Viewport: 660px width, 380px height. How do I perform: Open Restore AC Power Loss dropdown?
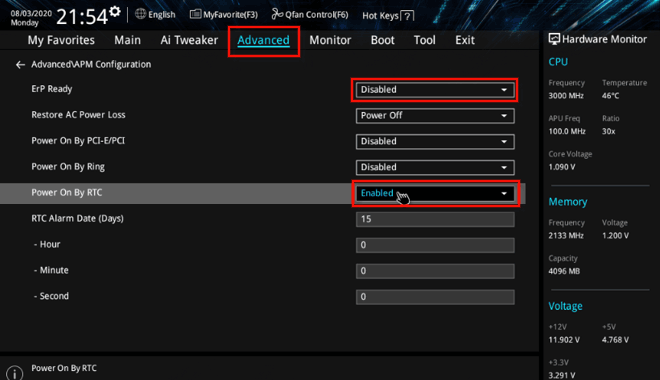435,116
